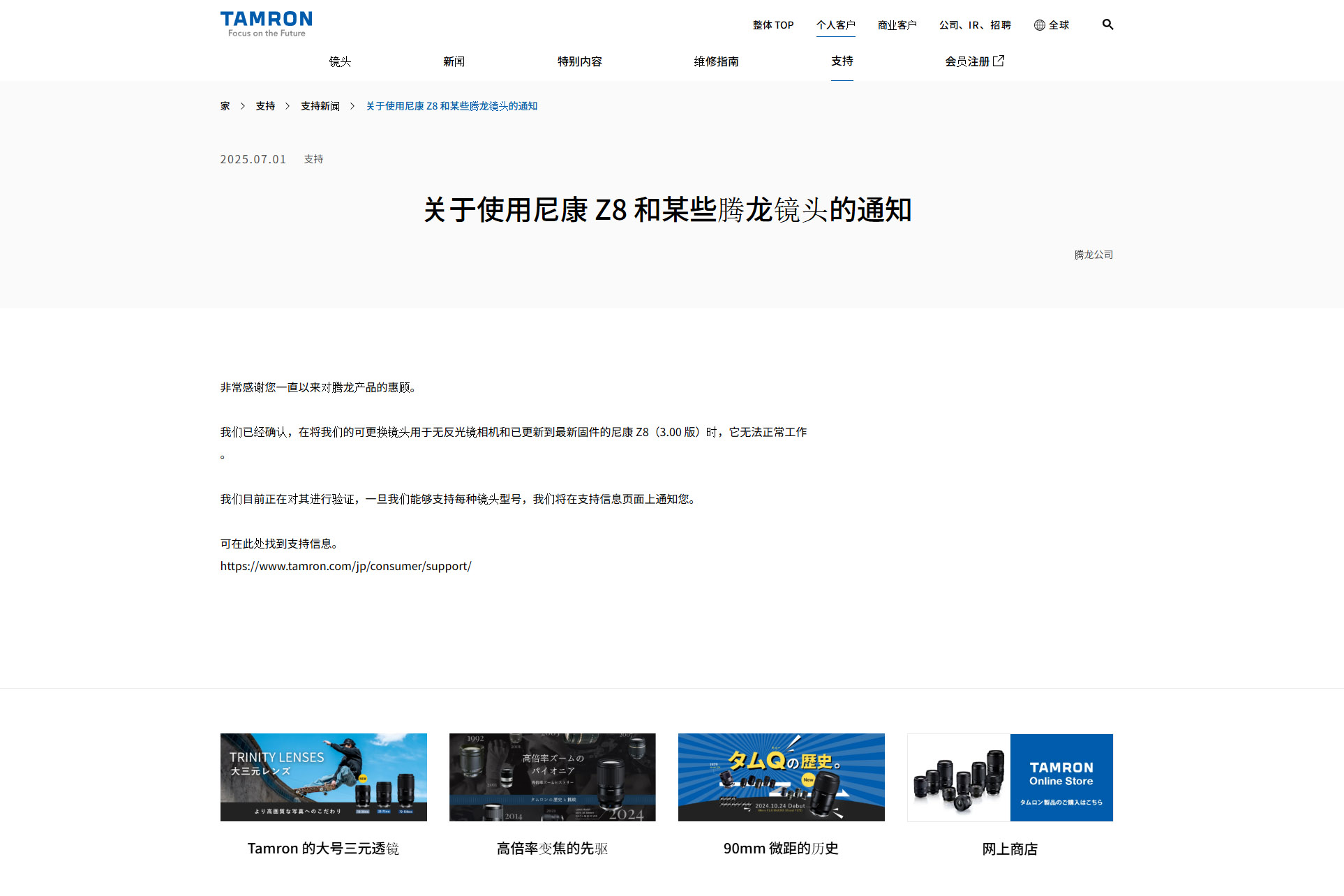Open the 维修指南 menu
1344x896 pixels.
coord(716,61)
